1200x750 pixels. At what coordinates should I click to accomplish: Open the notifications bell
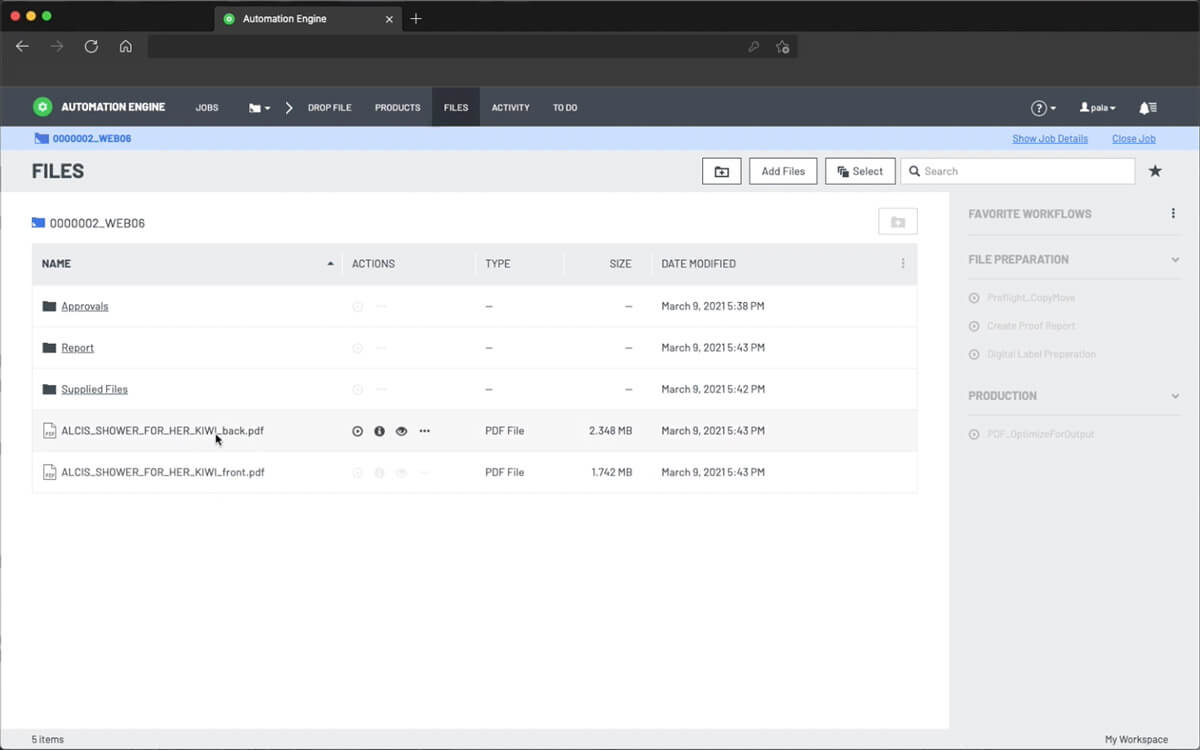tap(1147, 106)
